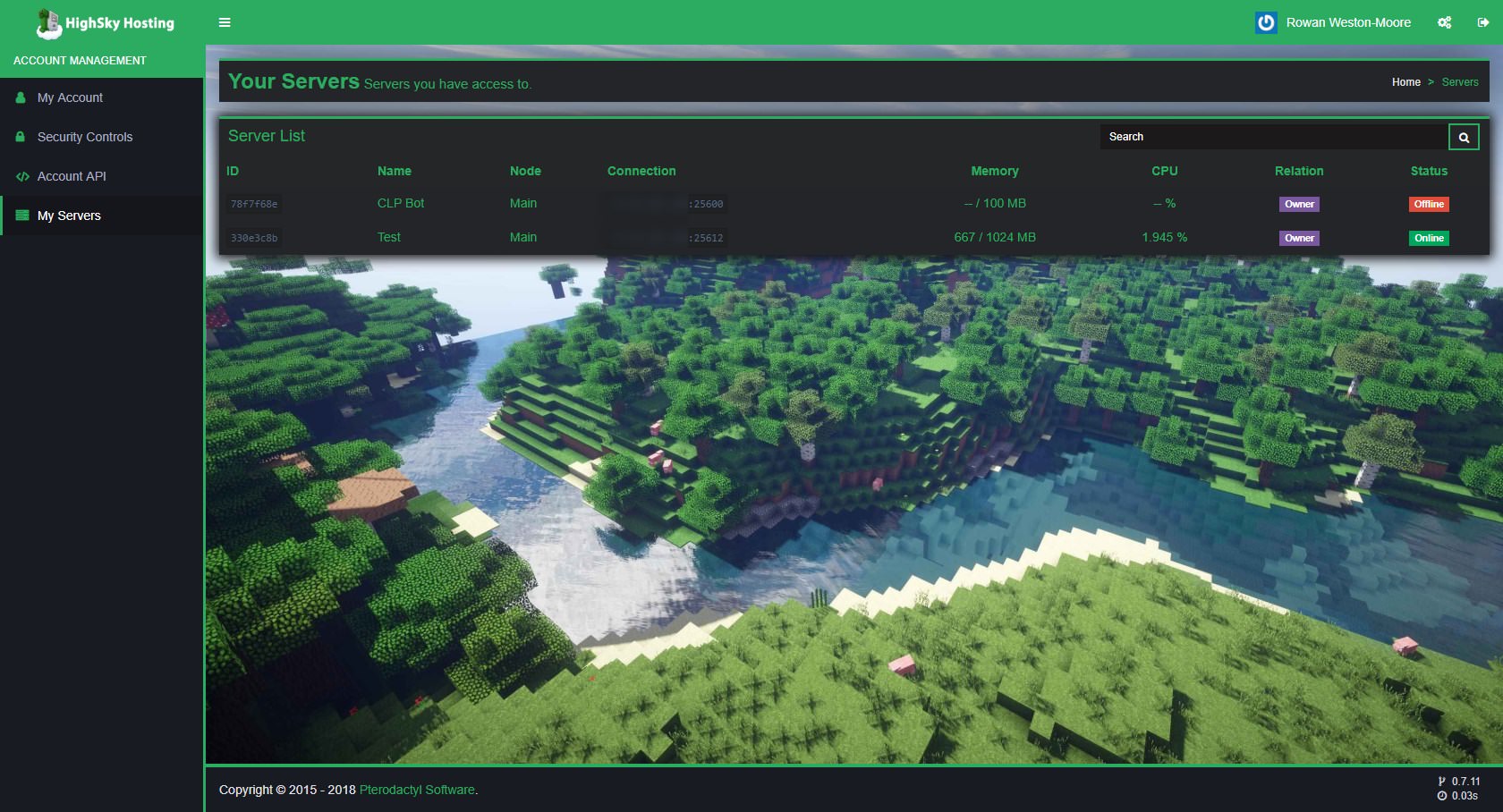Toggle the sidebar hamburger menu icon

[x=225, y=22]
